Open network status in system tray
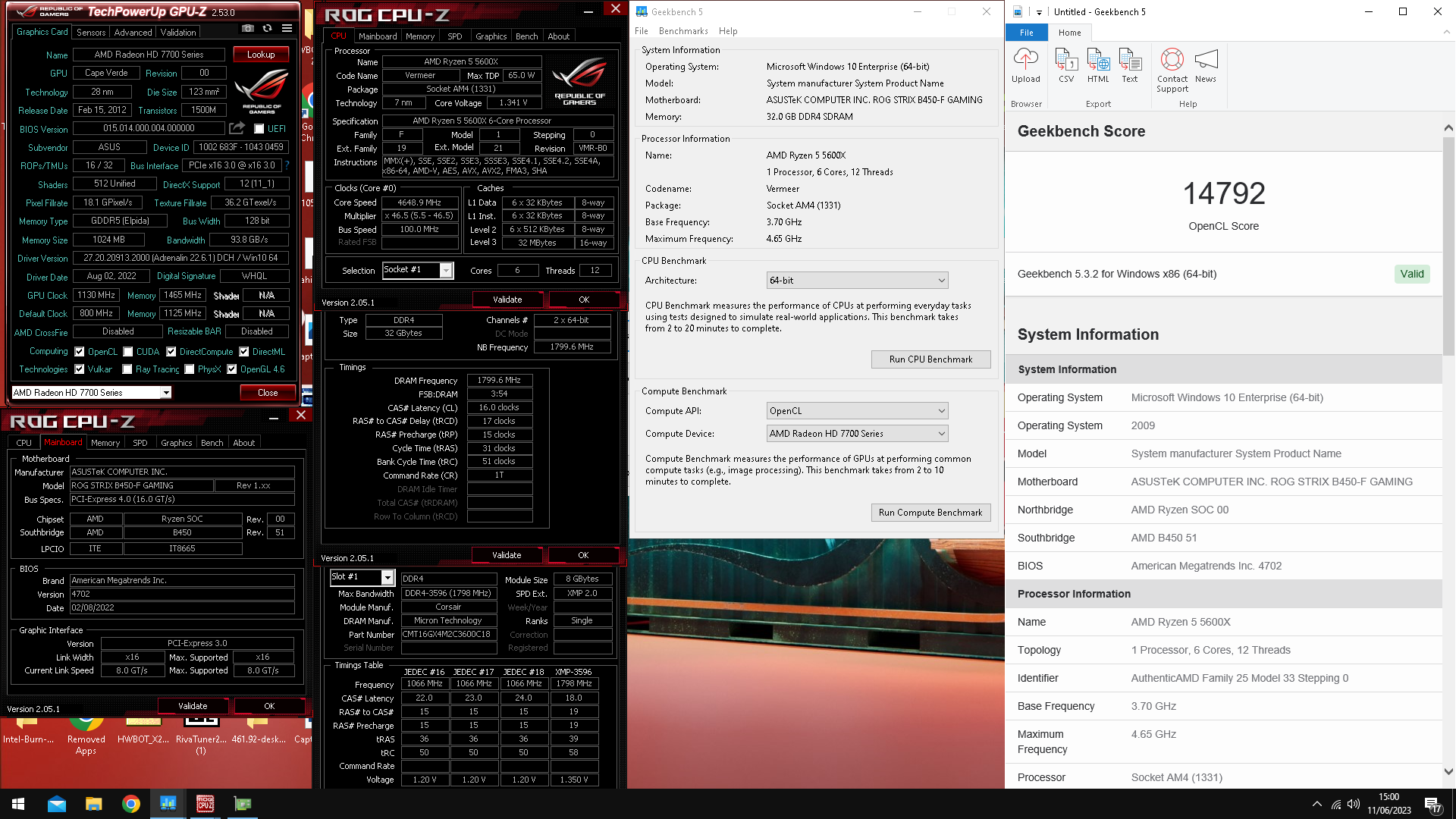The image size is (1456, 819). [1335, 804]
